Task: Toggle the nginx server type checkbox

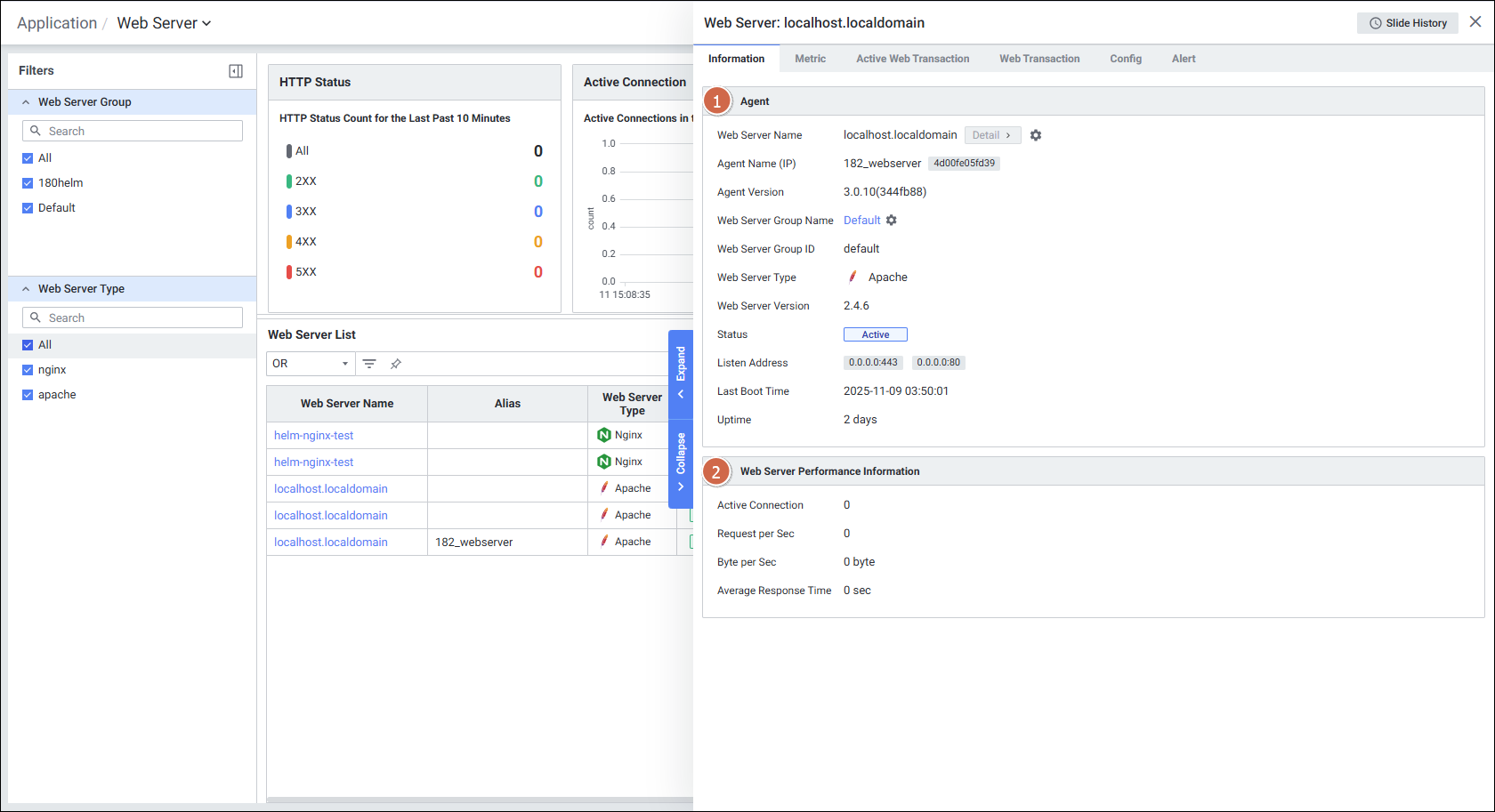Action: coord(28,370)
